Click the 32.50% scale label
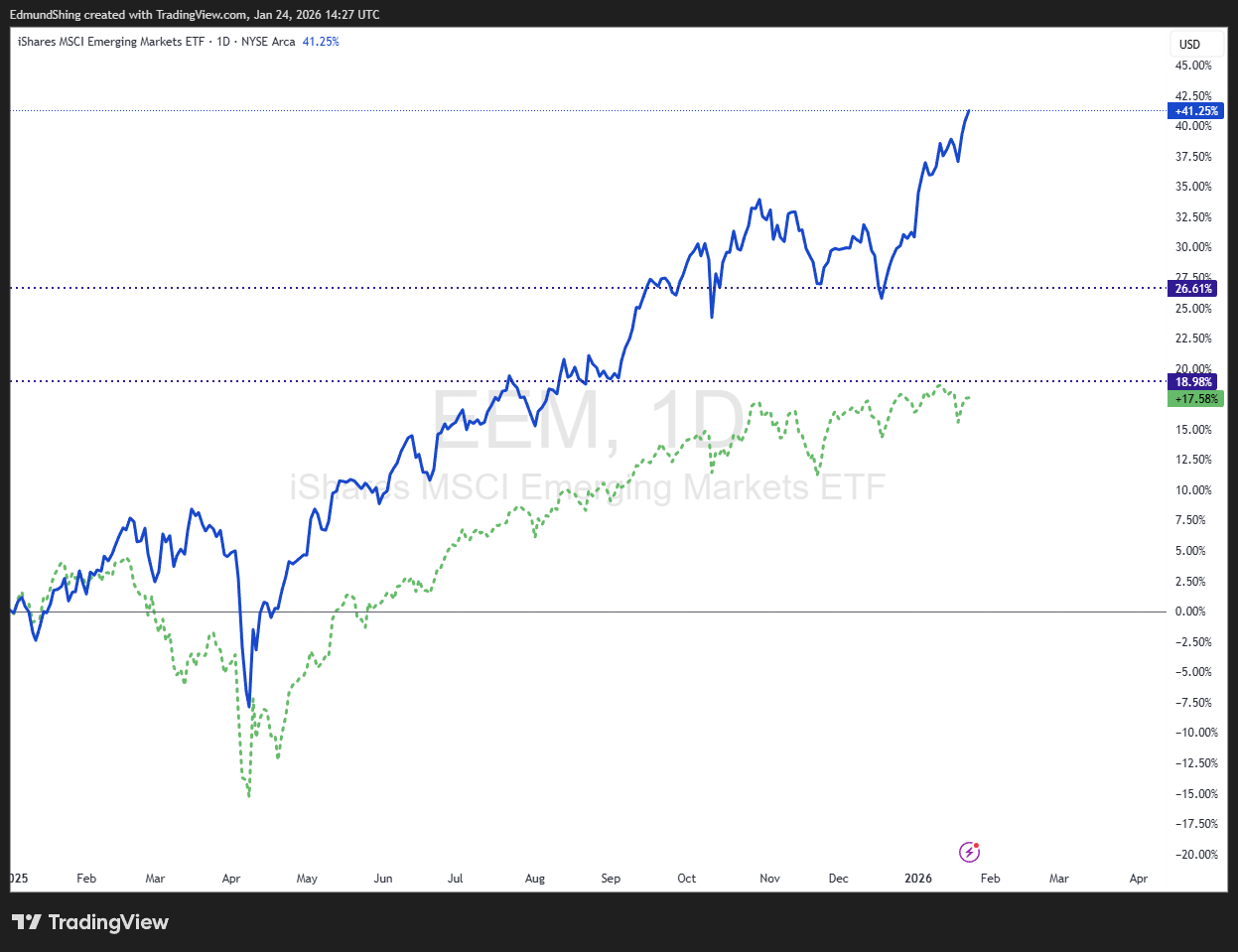This screenshot has height=952, width=1238. click(x=1193, y=217)
